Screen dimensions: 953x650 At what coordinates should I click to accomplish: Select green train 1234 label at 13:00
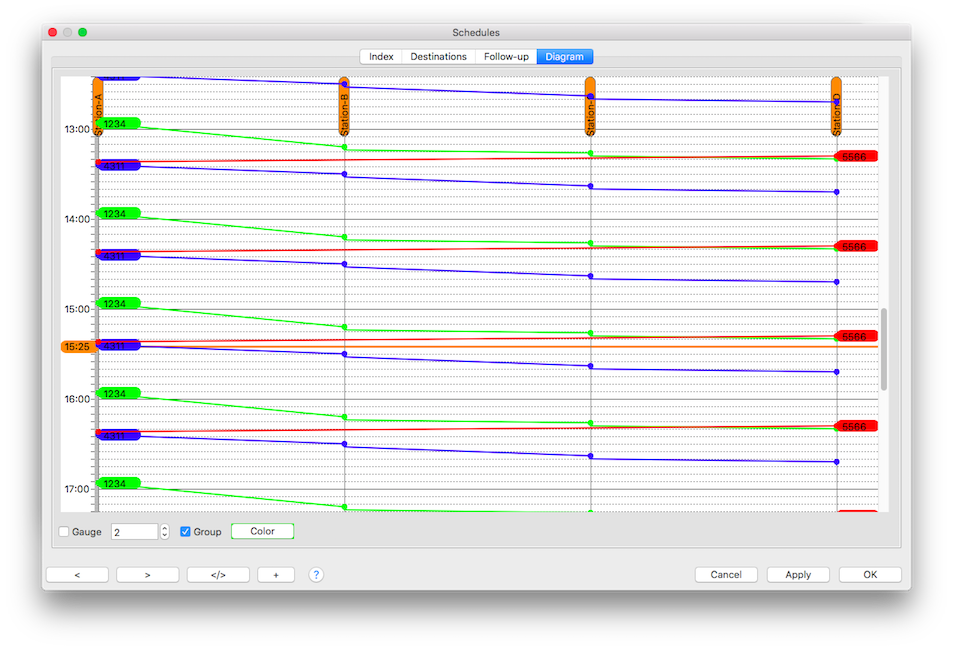[x=117, y=123]
